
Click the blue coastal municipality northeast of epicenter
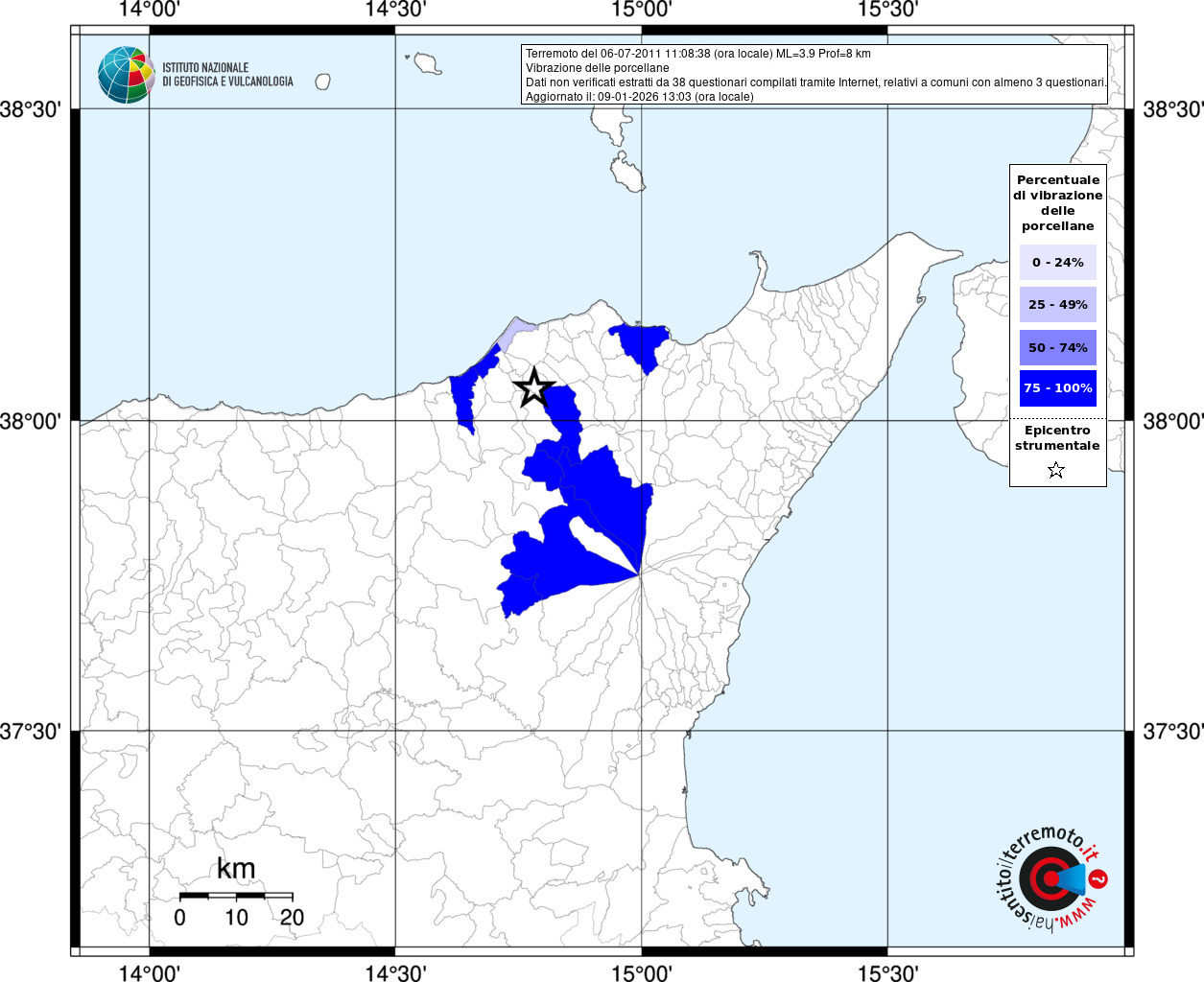point(642,343)
